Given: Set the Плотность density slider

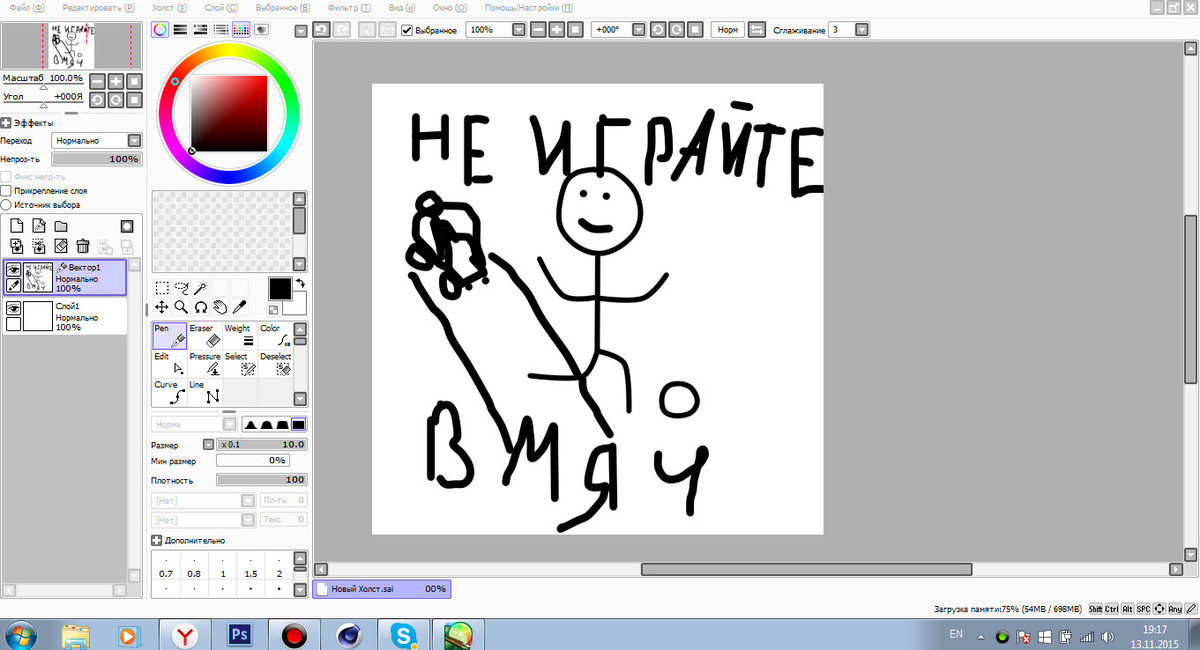Looking at the screenshot, I should tap(261, 480).
